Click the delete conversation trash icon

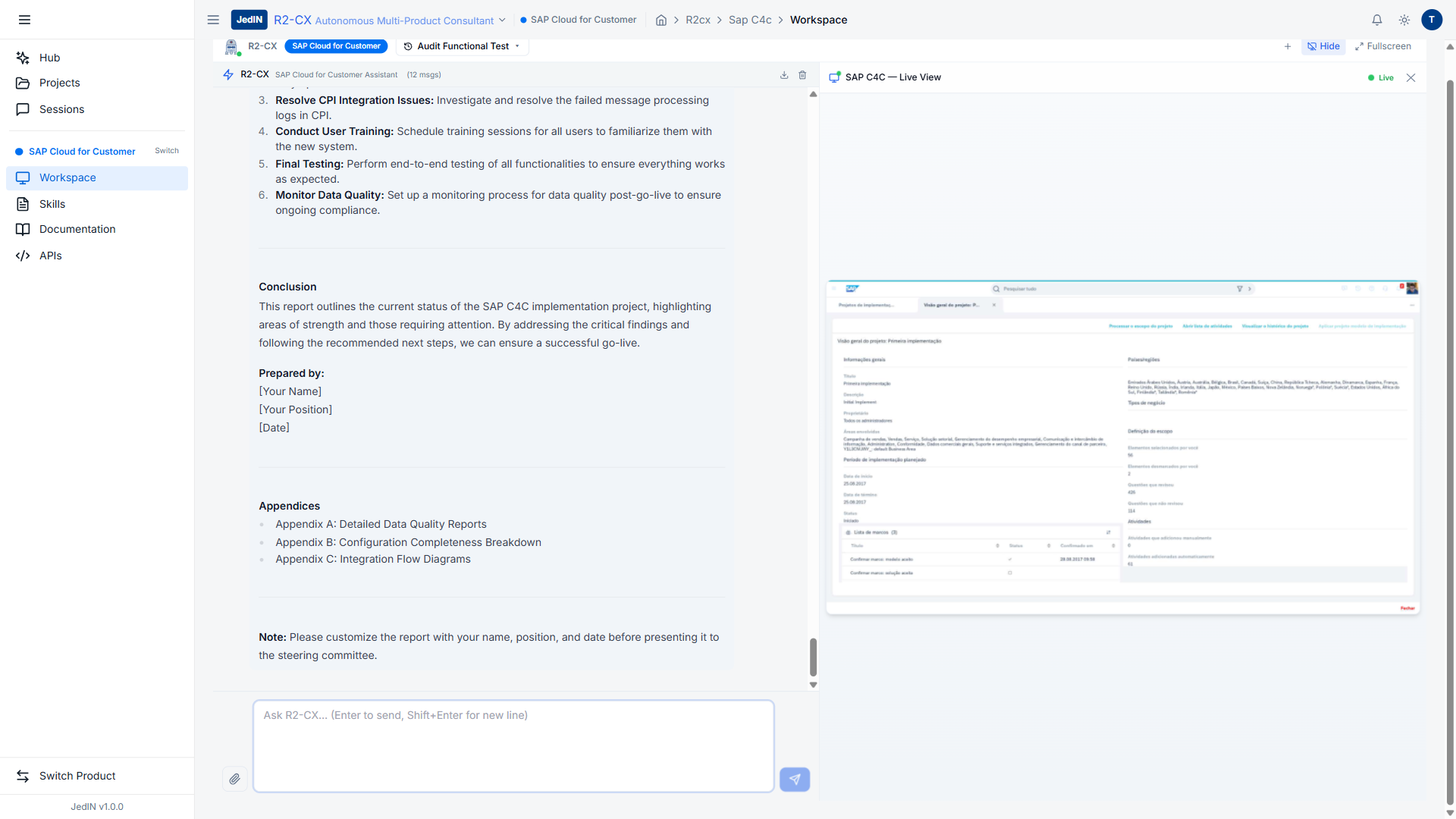[x=802, y=75]
